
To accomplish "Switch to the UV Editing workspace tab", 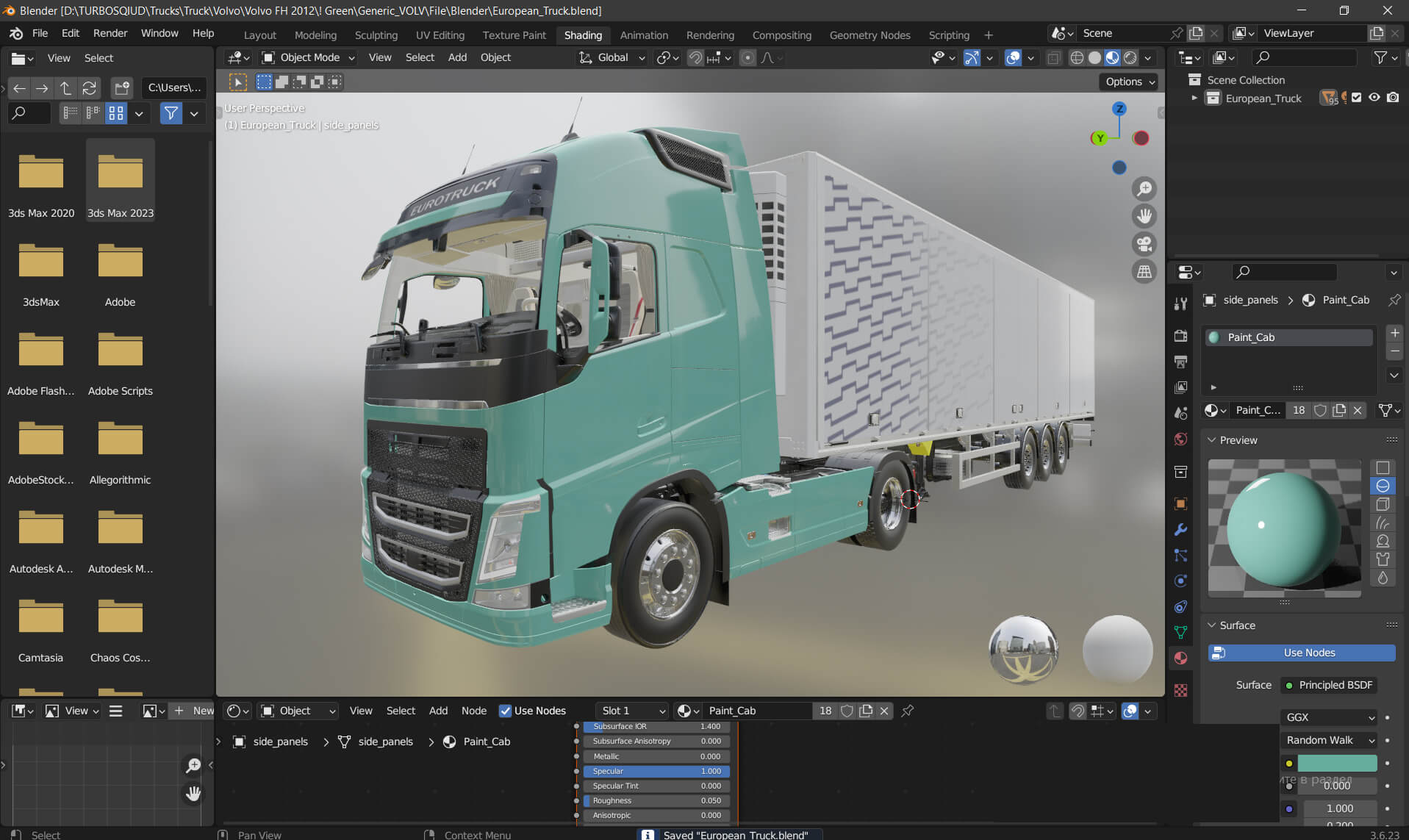I will 440,35.
